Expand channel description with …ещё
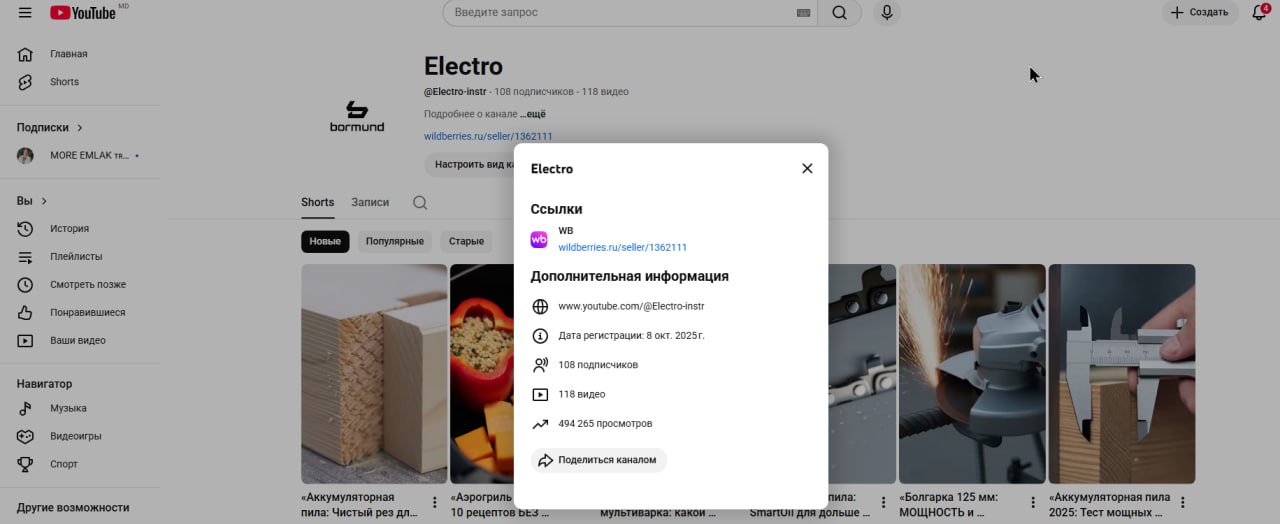This screenshot has width=1280, height=524. (x=532, y=114)
